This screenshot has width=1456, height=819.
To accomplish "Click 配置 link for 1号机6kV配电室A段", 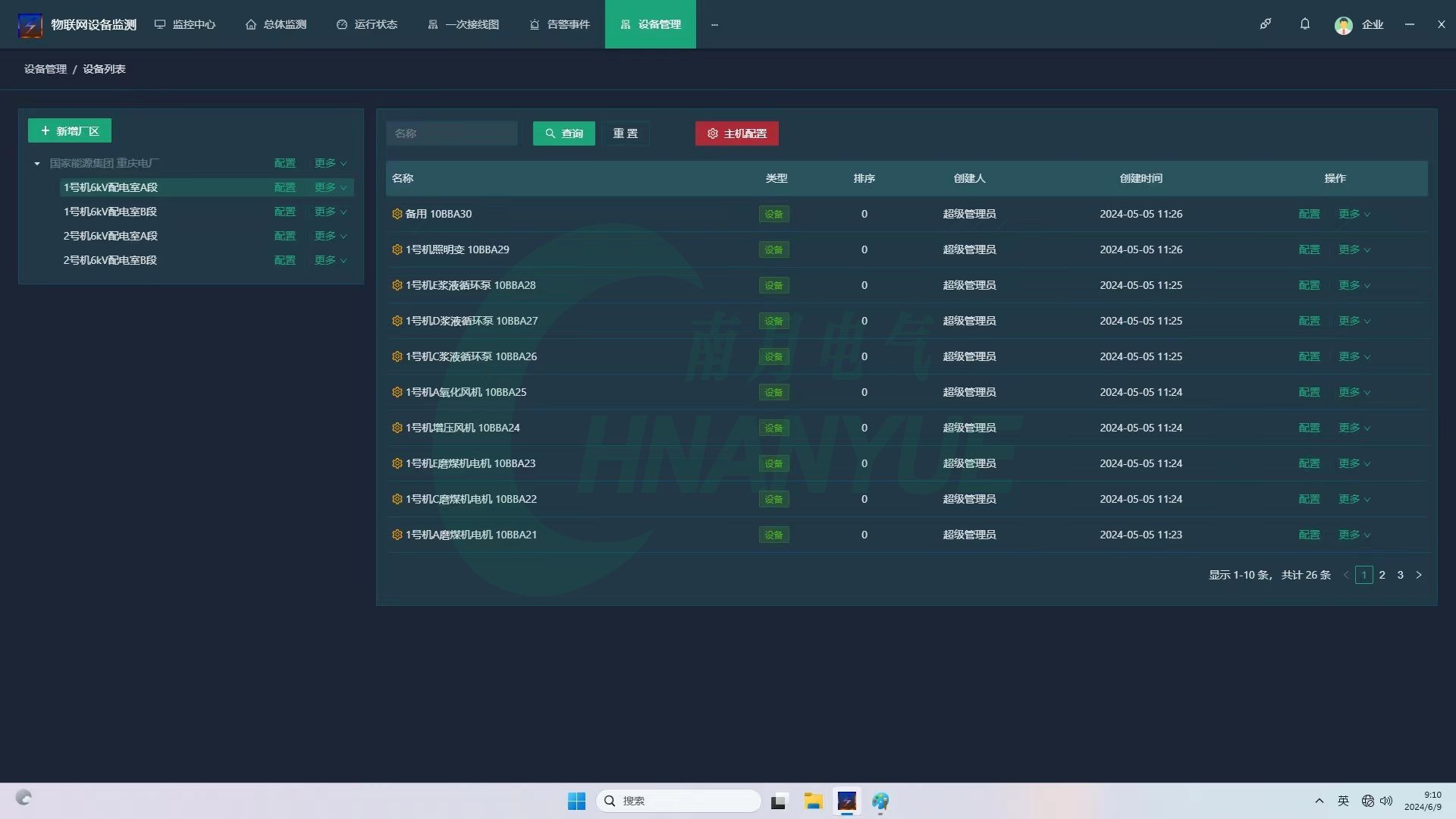I will point(285,187).
